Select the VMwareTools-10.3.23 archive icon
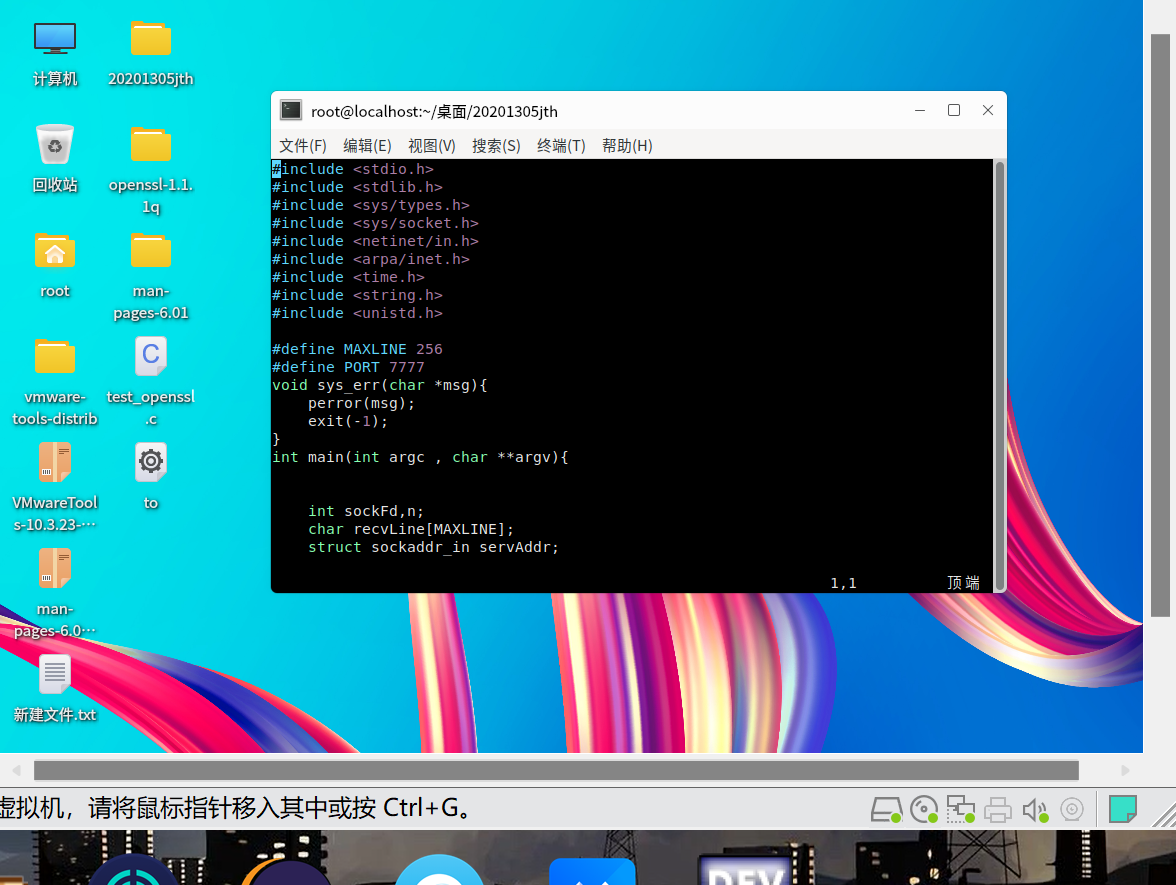This screenshot has height=885, width=1176. tap(55, 462)
